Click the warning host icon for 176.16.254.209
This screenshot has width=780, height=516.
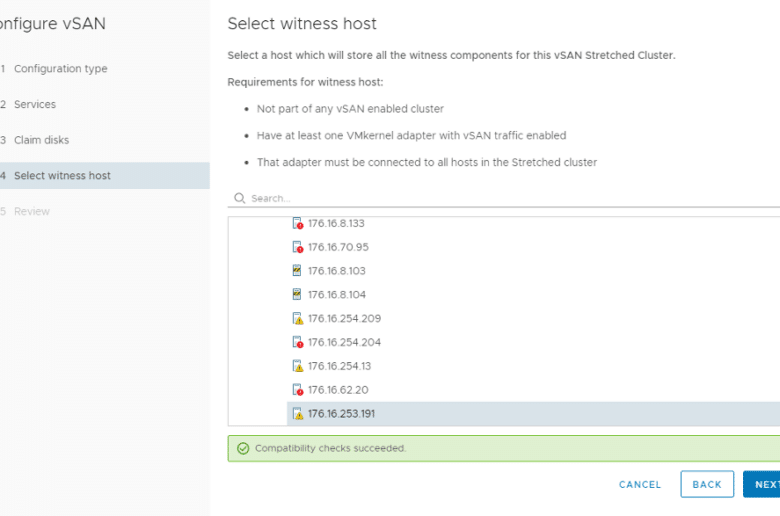[297, 318]
